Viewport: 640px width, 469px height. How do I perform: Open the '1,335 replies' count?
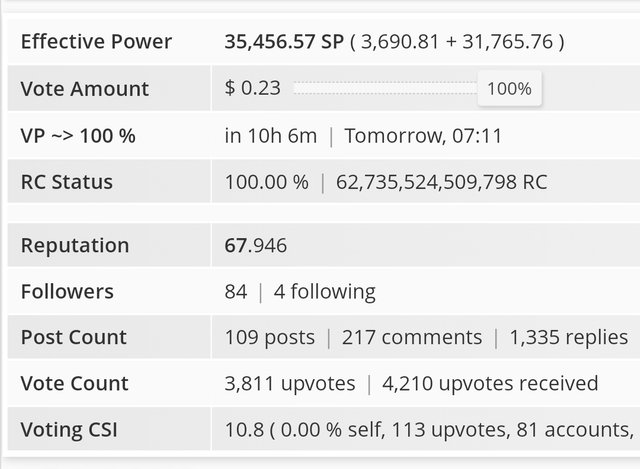(x=569, y=338)
